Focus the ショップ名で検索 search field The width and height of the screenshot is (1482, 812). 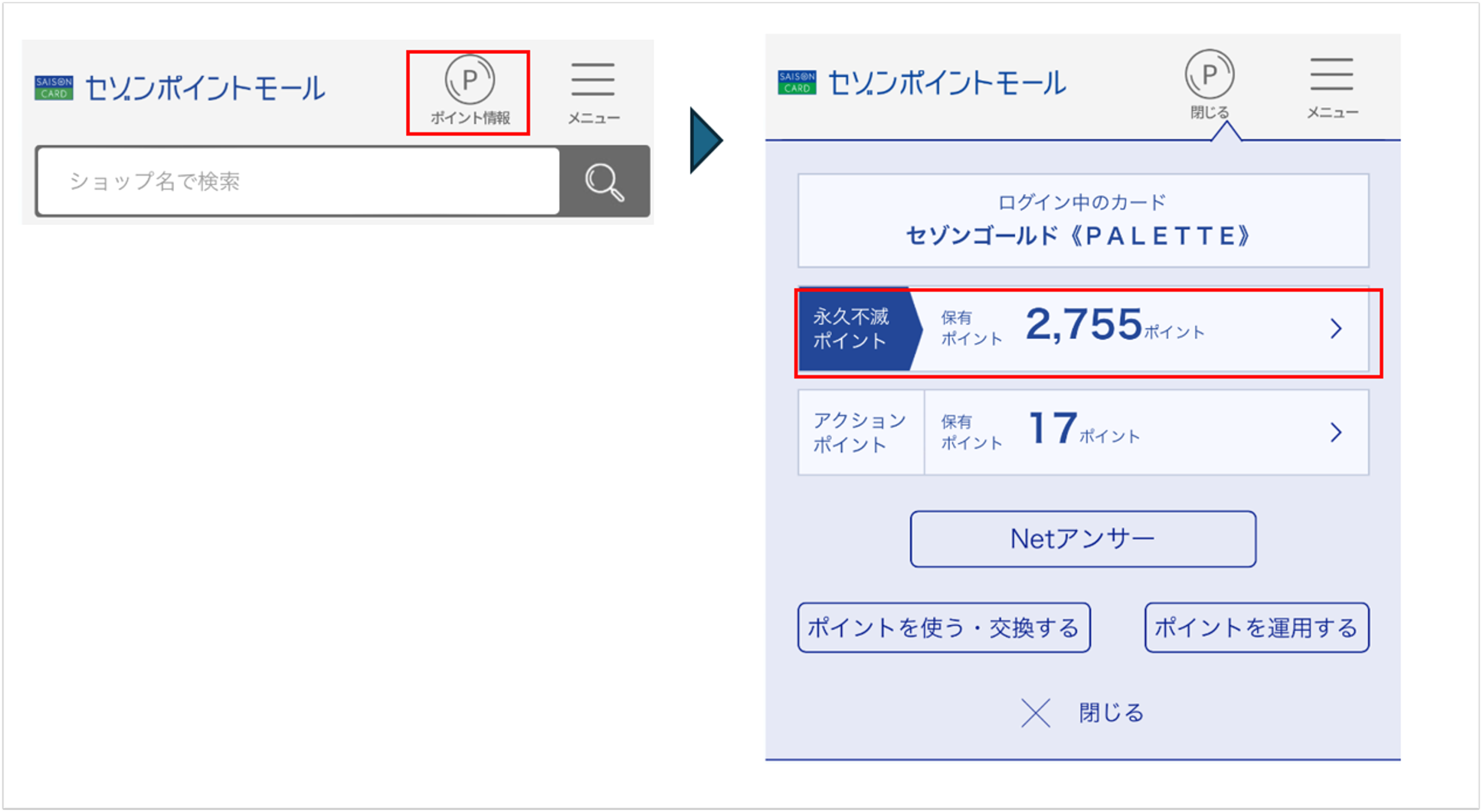[x=298, y=182]
